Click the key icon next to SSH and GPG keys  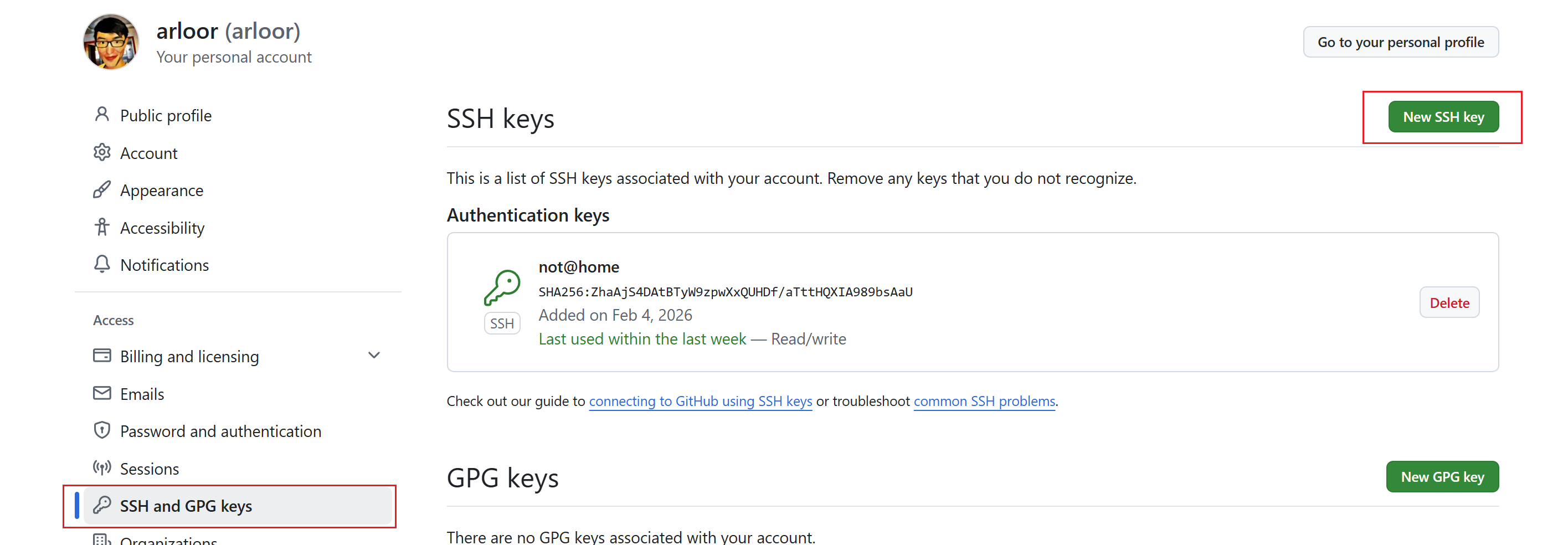tap(102, 506)
